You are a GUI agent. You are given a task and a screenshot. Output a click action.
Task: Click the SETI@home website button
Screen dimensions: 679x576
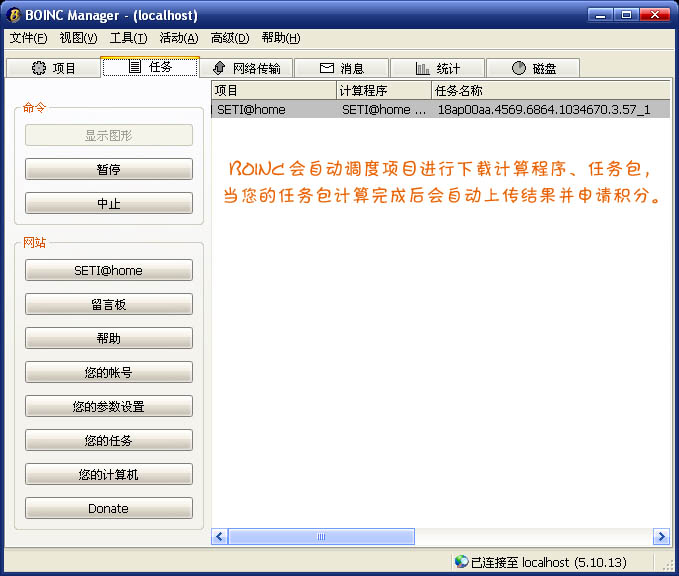point(109,270)
